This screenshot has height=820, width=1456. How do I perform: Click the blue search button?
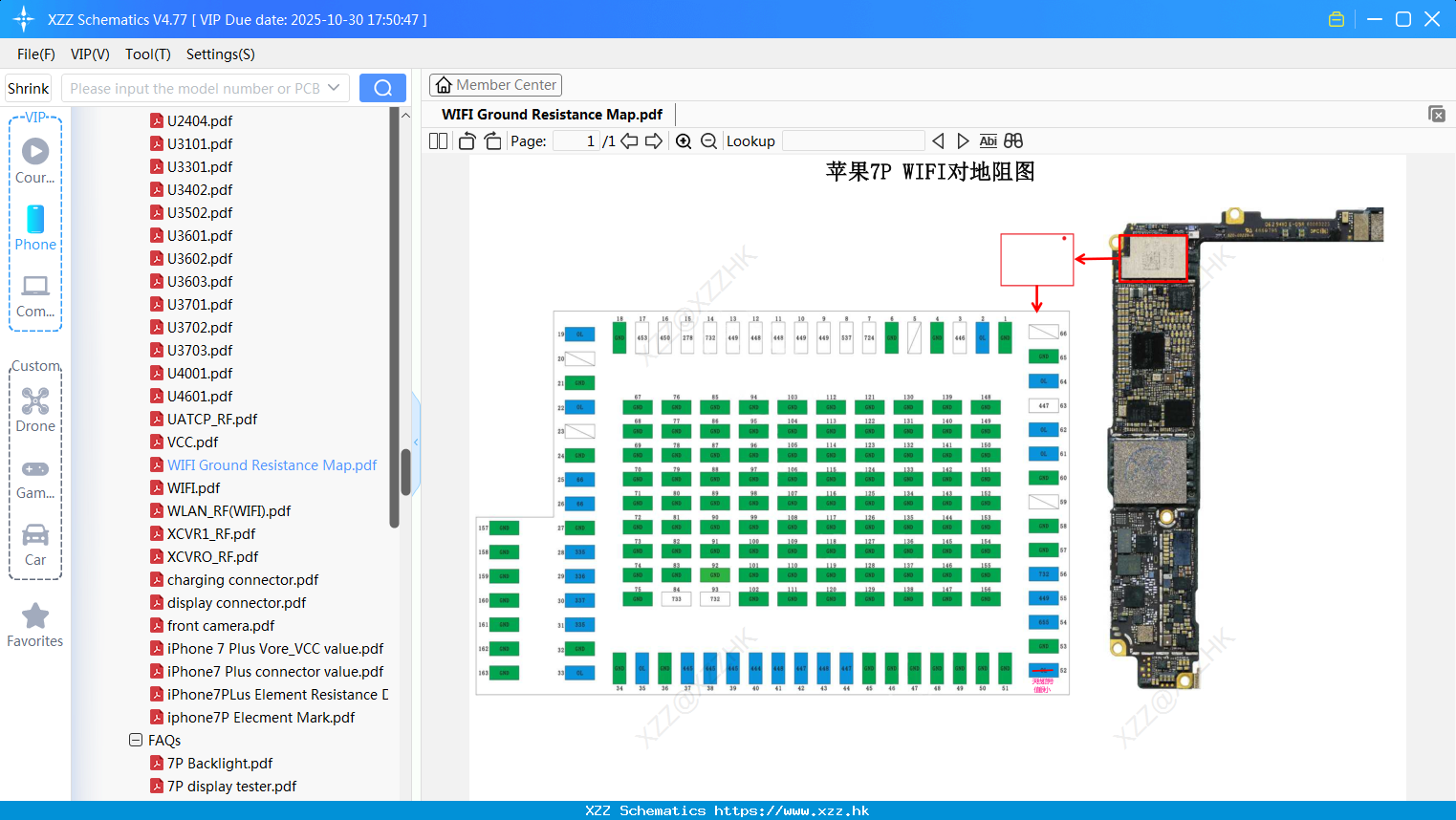[x=382, y=88]
